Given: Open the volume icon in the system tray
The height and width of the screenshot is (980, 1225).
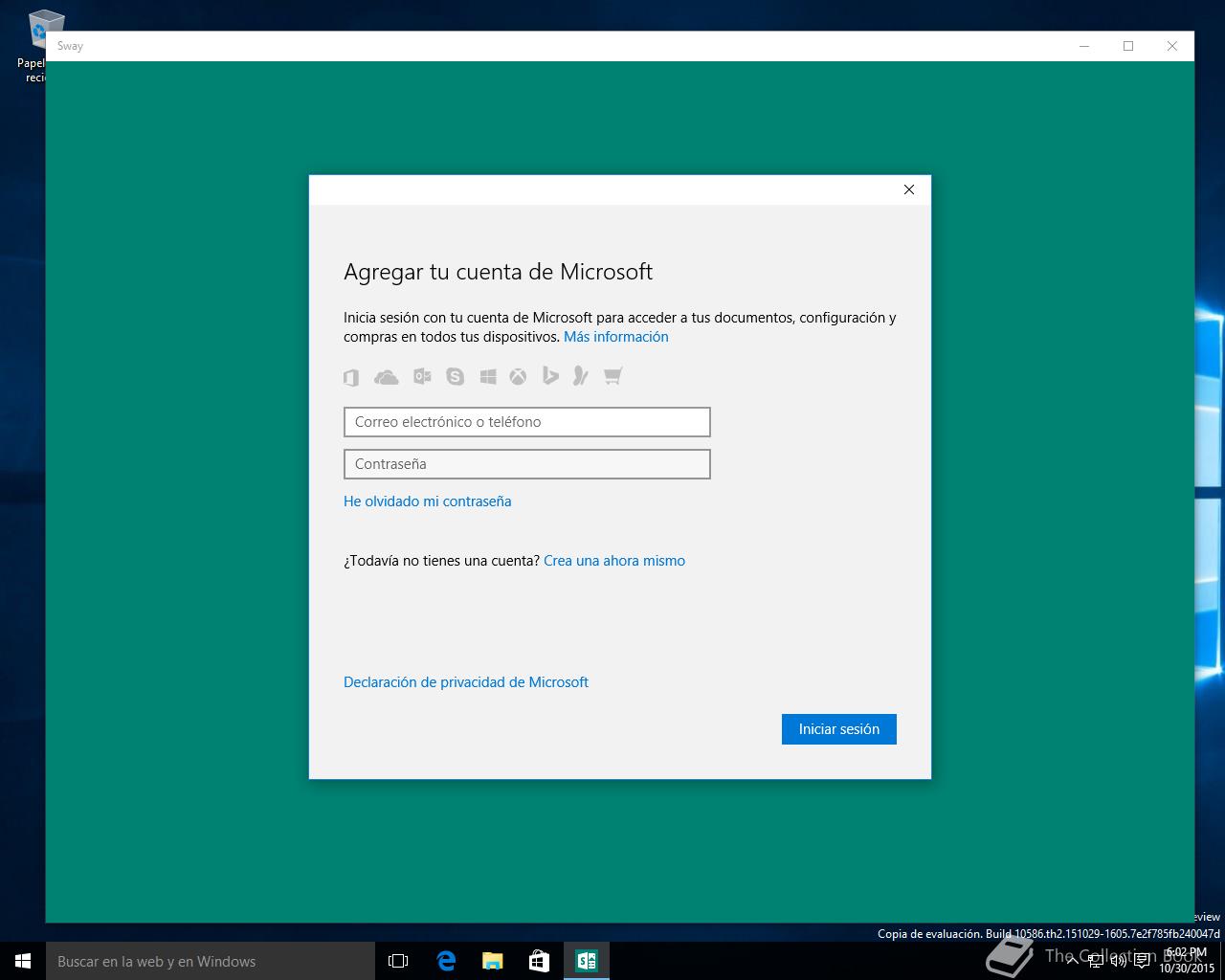Looking at the screenshot, I should [1119, 961].
